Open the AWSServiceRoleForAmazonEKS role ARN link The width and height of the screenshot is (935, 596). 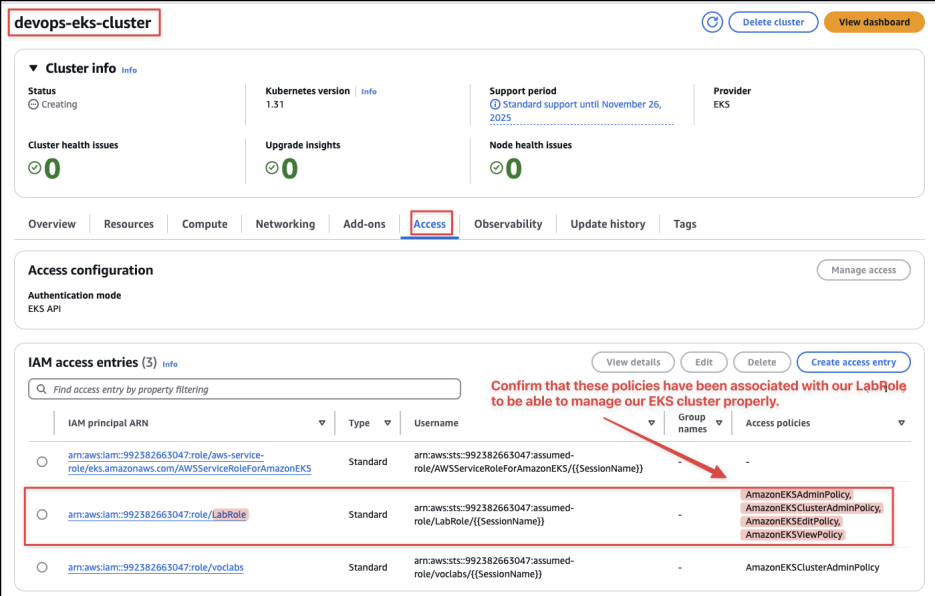point(190,462)
